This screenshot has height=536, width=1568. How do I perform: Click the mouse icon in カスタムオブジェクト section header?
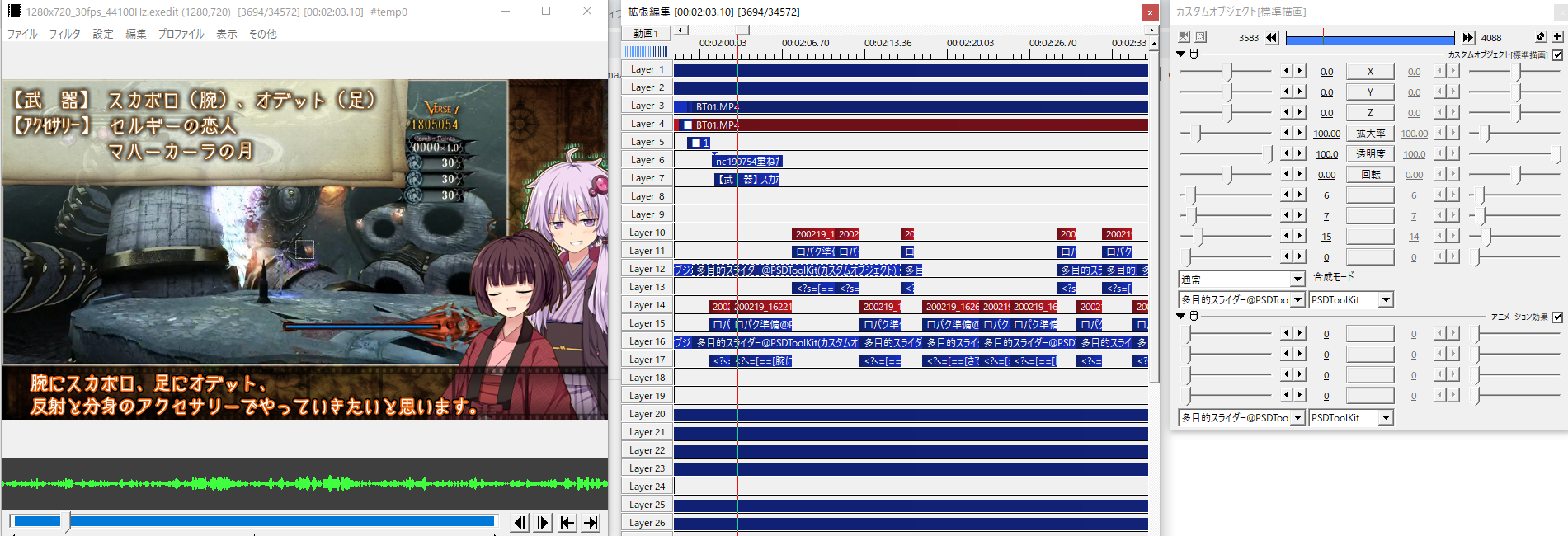pyautogui.click(x=1194, y=54)
